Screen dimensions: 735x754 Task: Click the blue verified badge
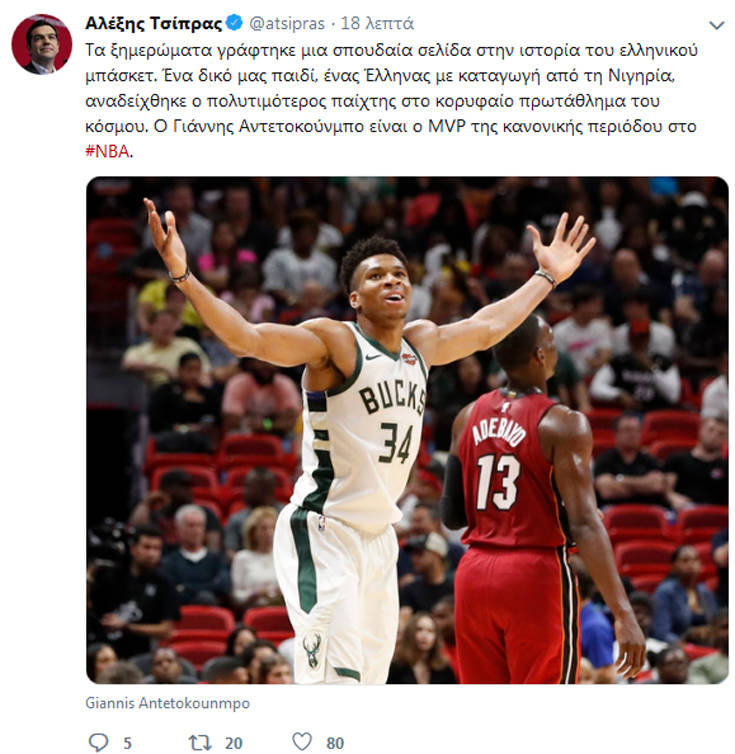click(234, 23)
